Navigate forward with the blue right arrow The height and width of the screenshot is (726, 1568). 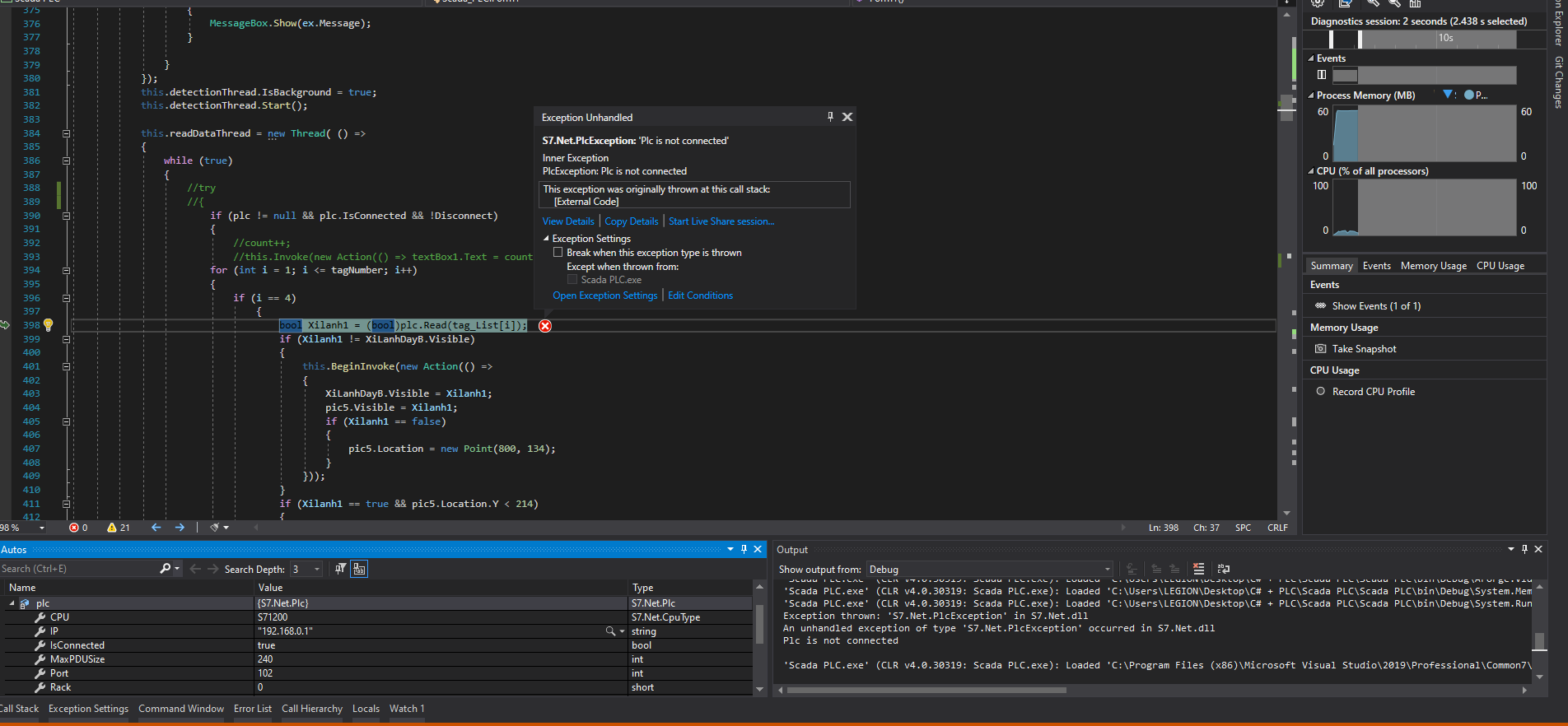pos(180,528)
